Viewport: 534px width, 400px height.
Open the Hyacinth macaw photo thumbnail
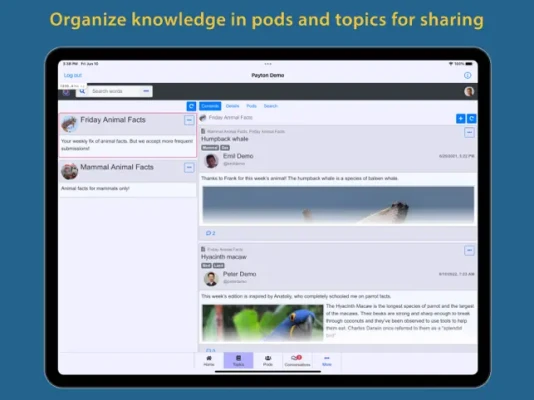[263, 323]
